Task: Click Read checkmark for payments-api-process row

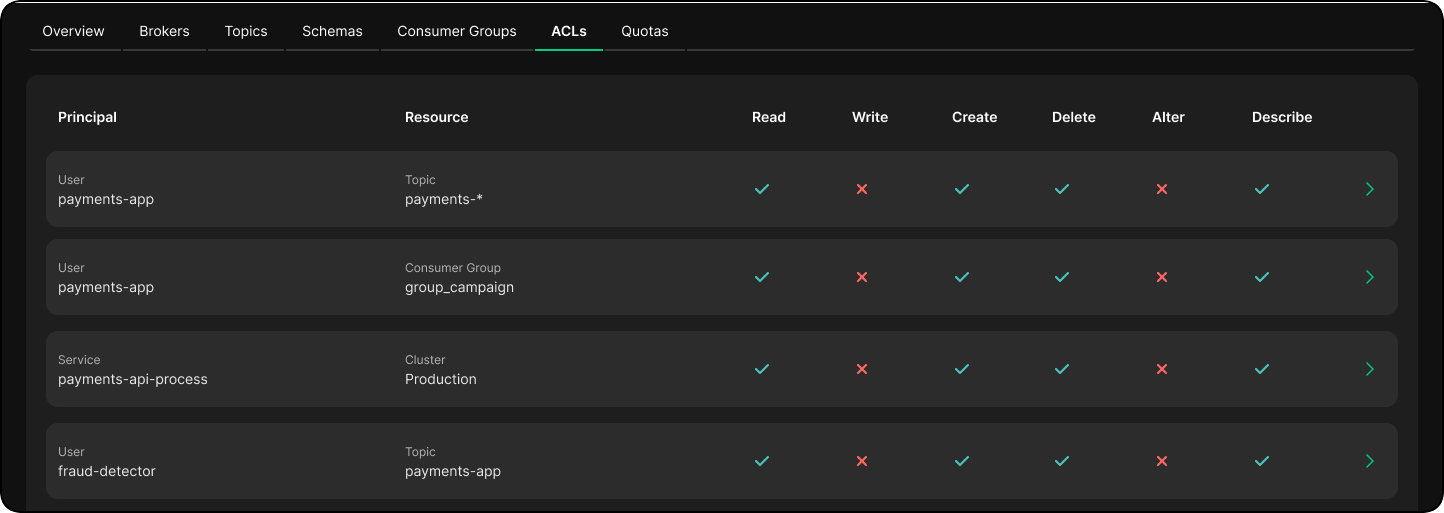Action: [762, 369]
